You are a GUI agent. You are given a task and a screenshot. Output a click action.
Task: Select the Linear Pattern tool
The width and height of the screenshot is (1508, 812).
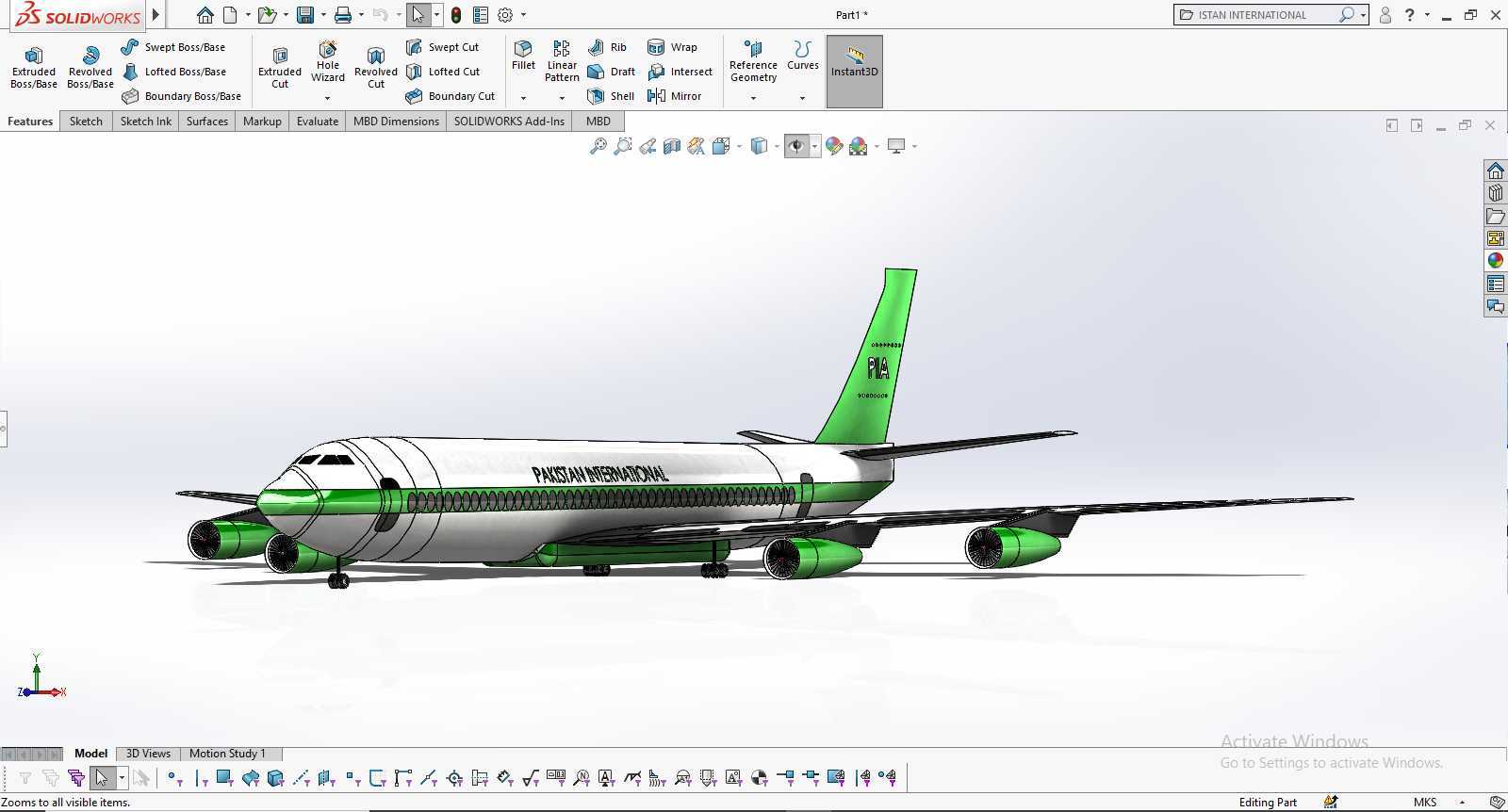click(562, 61)
